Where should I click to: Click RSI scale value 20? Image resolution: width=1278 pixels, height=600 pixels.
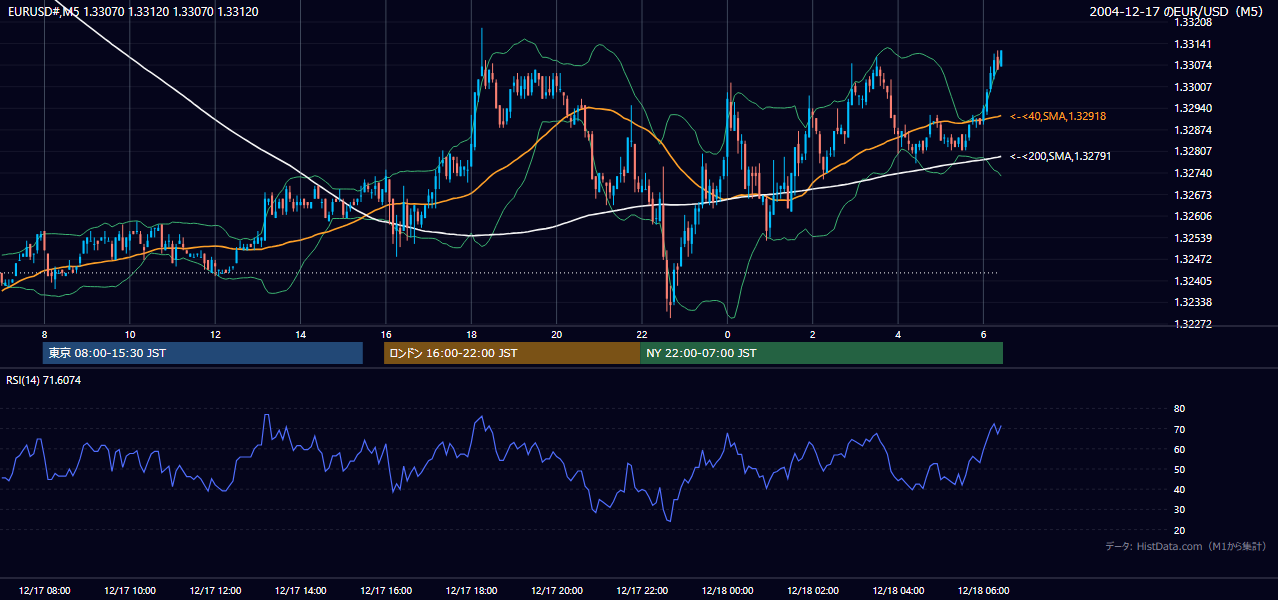point(1179,530)
